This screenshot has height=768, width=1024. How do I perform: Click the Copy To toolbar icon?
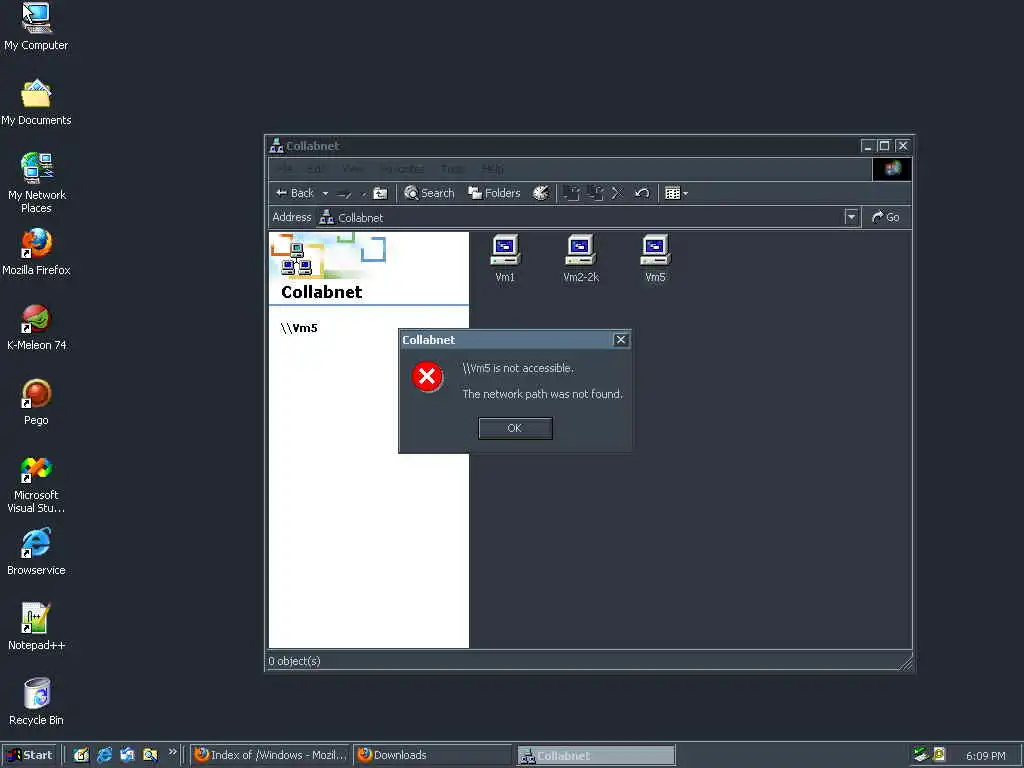pos(594,193)
